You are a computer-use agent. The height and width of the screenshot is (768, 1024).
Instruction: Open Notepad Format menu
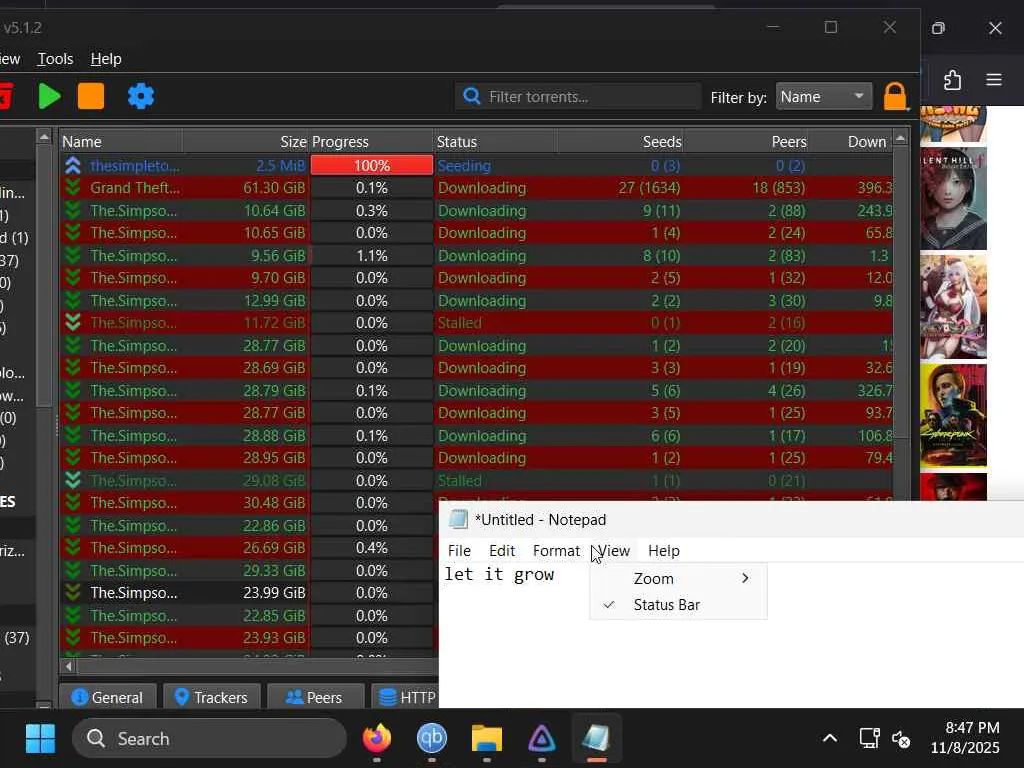[x=556, y=551]
